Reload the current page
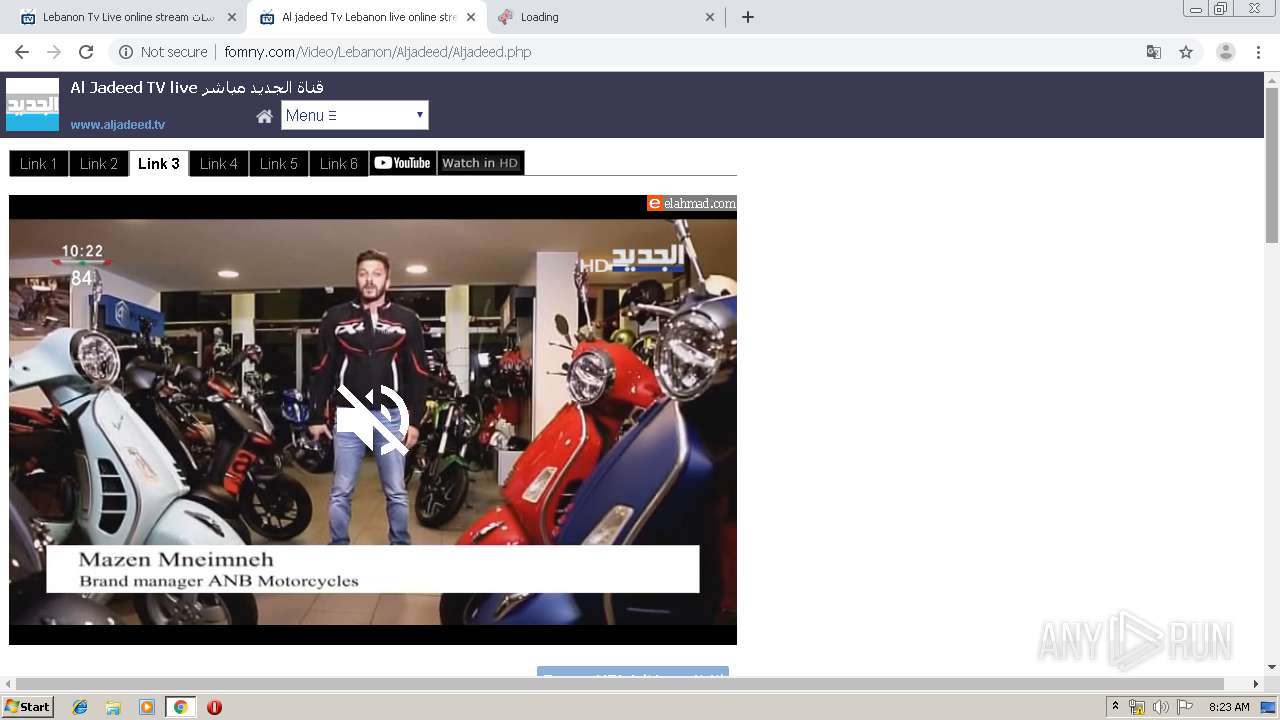The image size is (1280, 720). (x=86, y=52)
